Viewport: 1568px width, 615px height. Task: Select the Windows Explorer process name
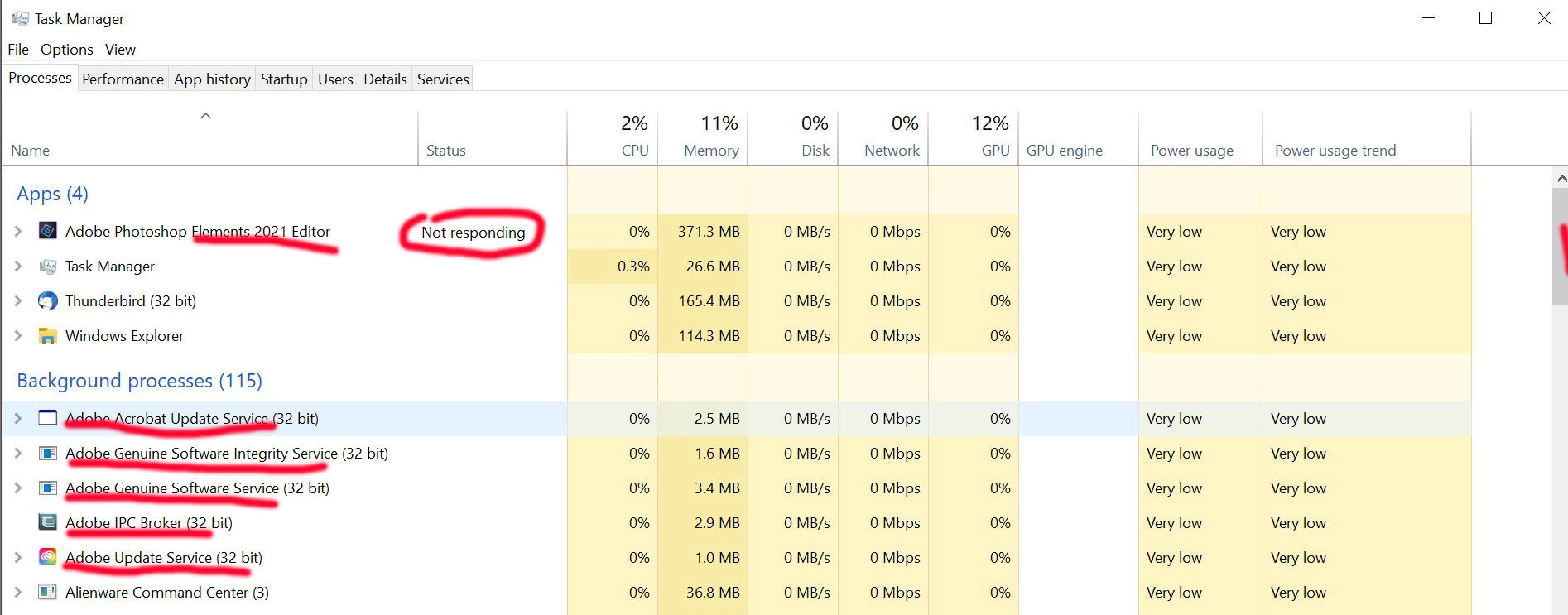pos(124,336)
